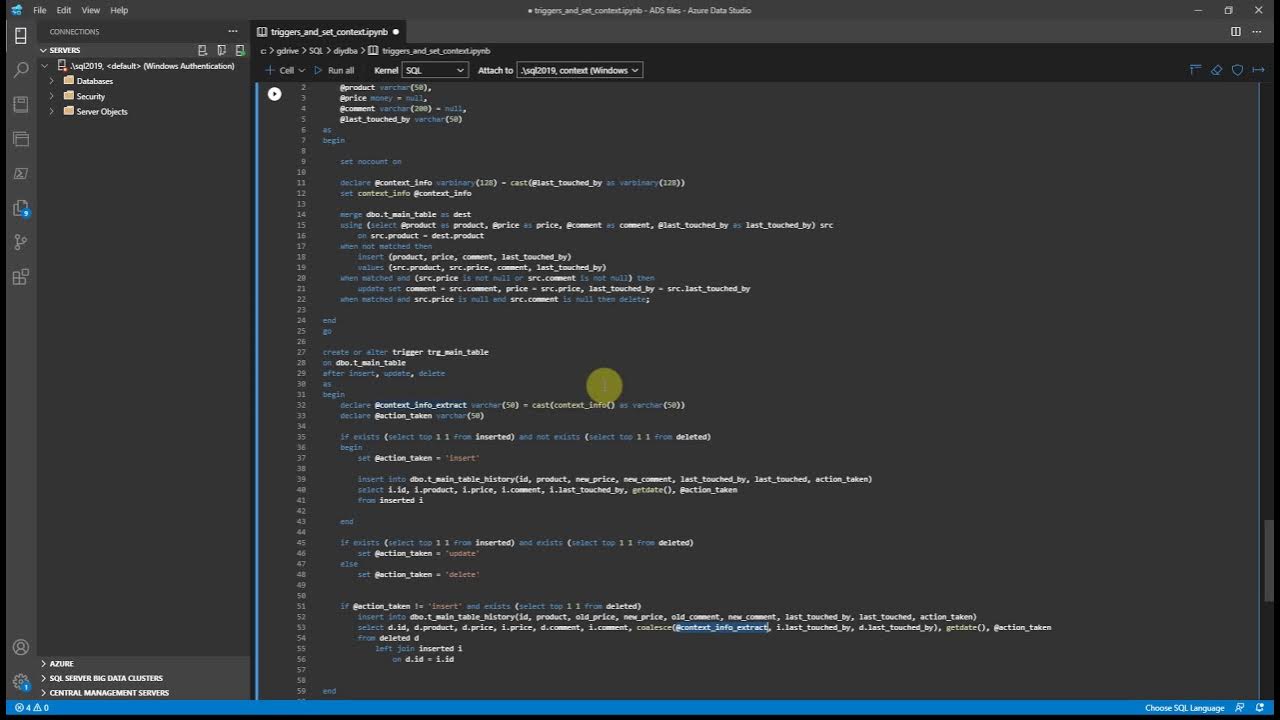The height and width of the screenshot is (720, 1280).
Task: Click 'declare @action_taken varchar(50)' line
Action: pos(412,415)
